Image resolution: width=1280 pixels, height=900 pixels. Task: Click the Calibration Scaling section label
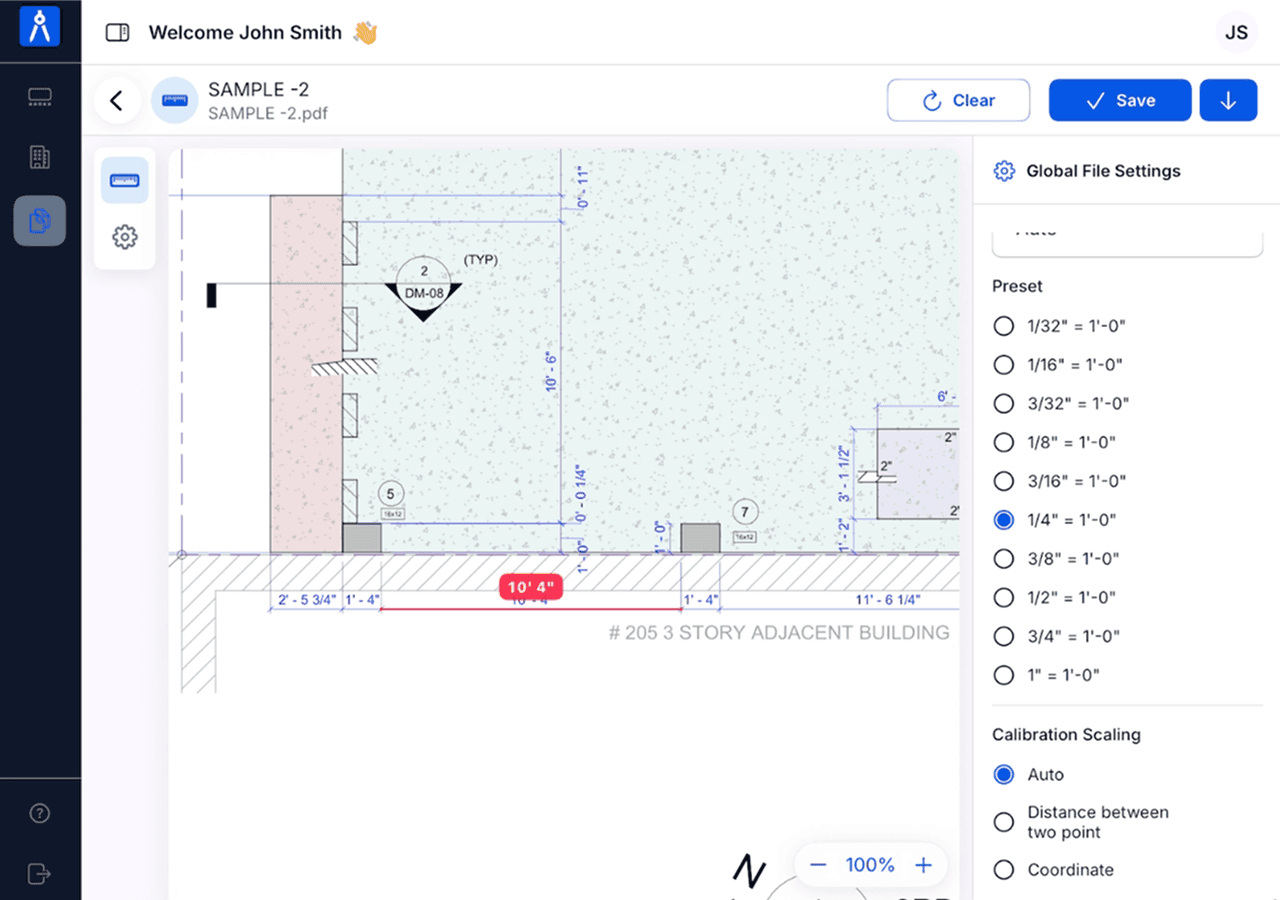tap(1066, 735)
